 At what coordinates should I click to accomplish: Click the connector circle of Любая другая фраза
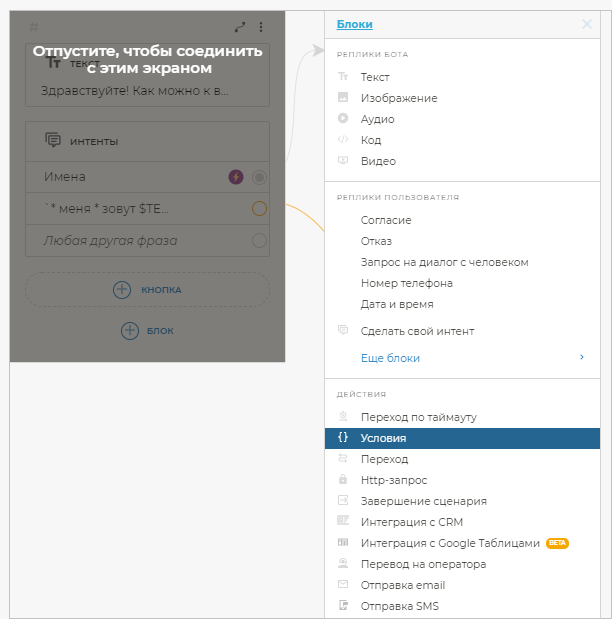click(259, 240)
